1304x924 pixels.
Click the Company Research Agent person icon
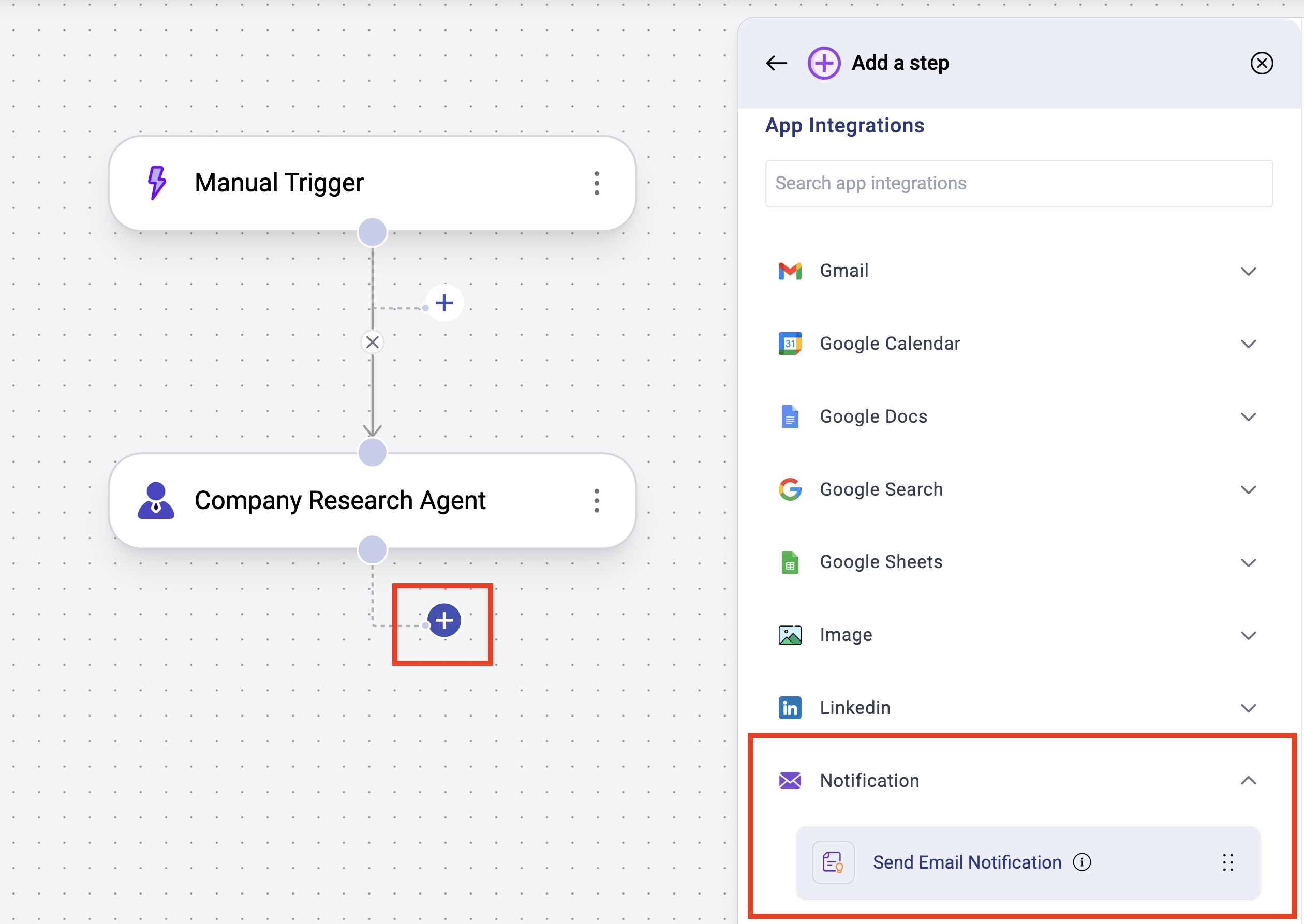(x=156, y=500)
